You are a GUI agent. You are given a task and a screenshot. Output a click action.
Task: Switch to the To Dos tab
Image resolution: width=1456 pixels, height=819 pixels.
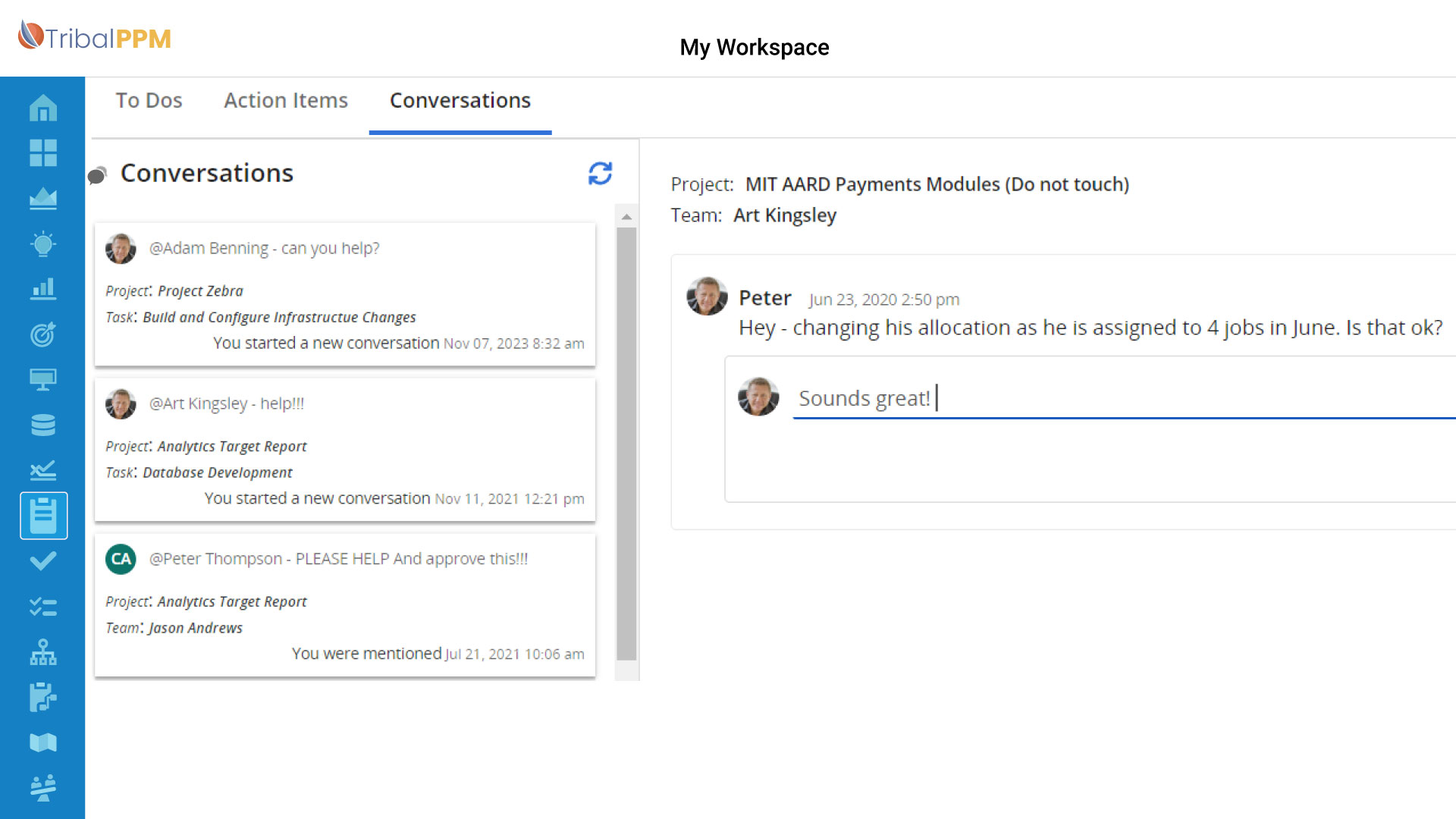149,101
